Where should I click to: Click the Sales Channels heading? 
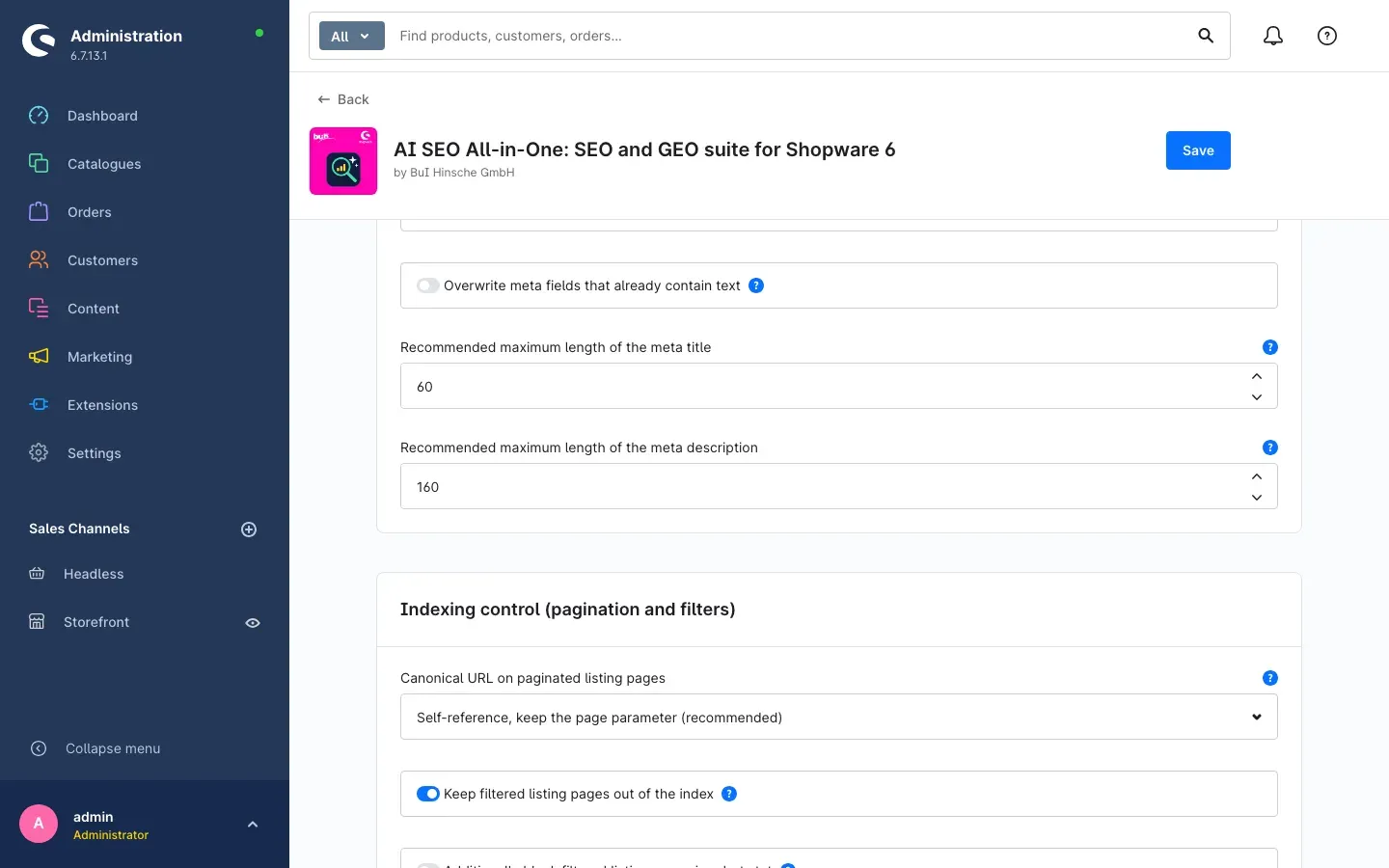[x=79, y=529]
